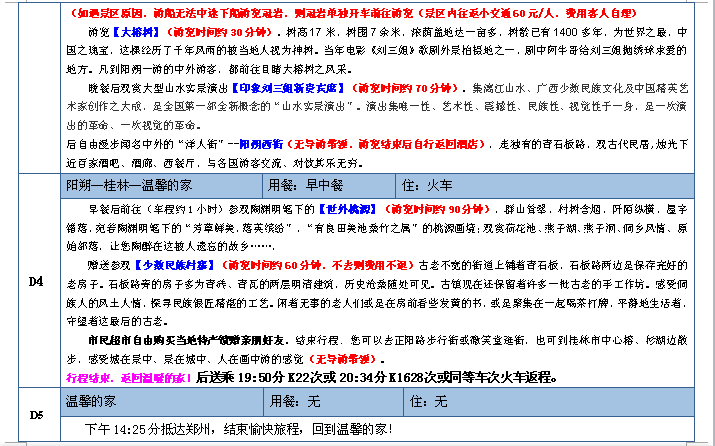The width and height of the screenshot is (715, 446).
Task: Click the "下午14:25分抵达郑州" sentence
Action: 147,429
